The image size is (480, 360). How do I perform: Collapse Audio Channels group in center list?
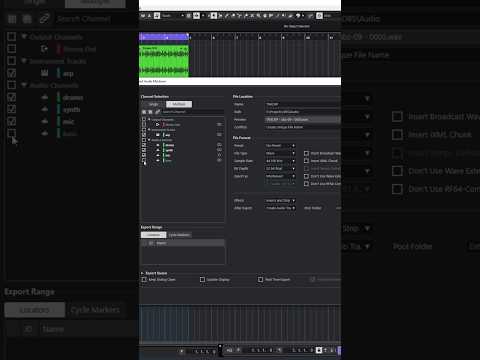(x=149, y=140)
